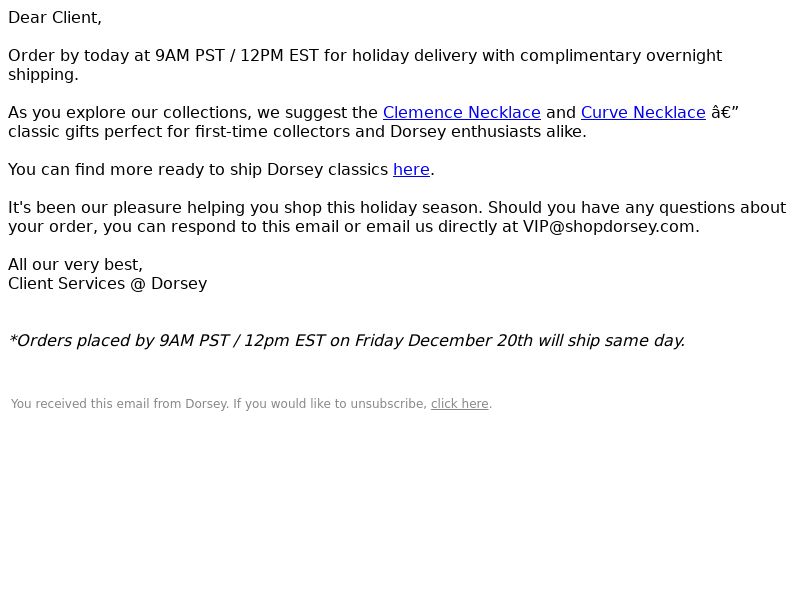Image resolution: width=800 pixels, height=600 pixels.
Task: Open the Curve Necklace link
Action: (x=643, y=112)
